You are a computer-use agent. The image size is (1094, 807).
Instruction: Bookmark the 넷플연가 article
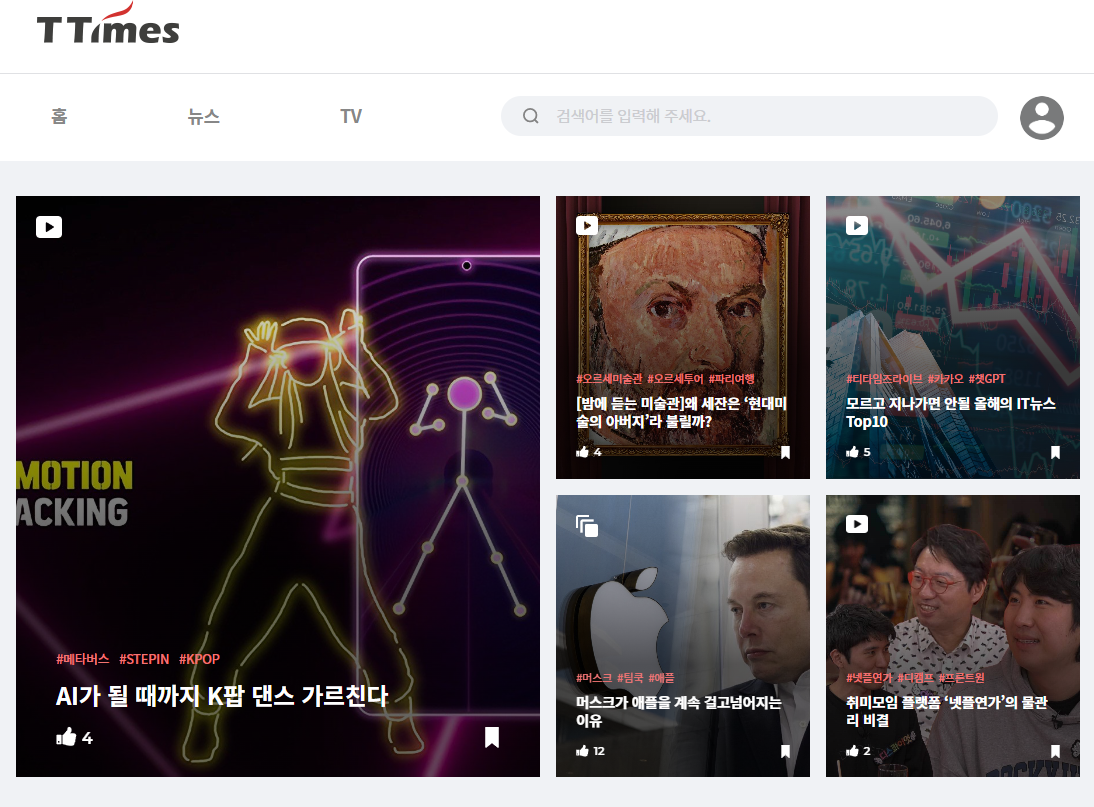coord(1055,751)
